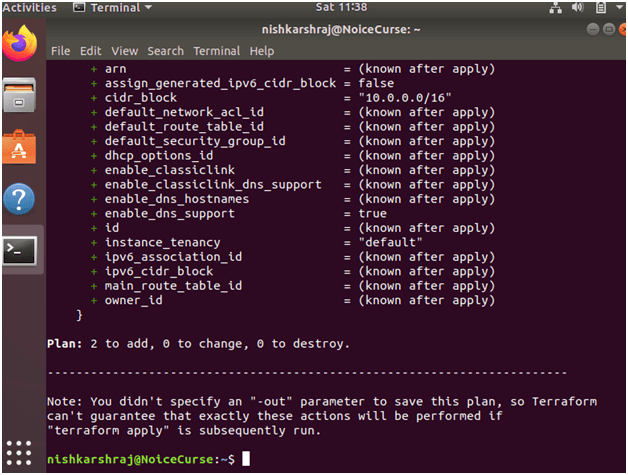
Task: Open the Search menu
Action: point(165,50)
